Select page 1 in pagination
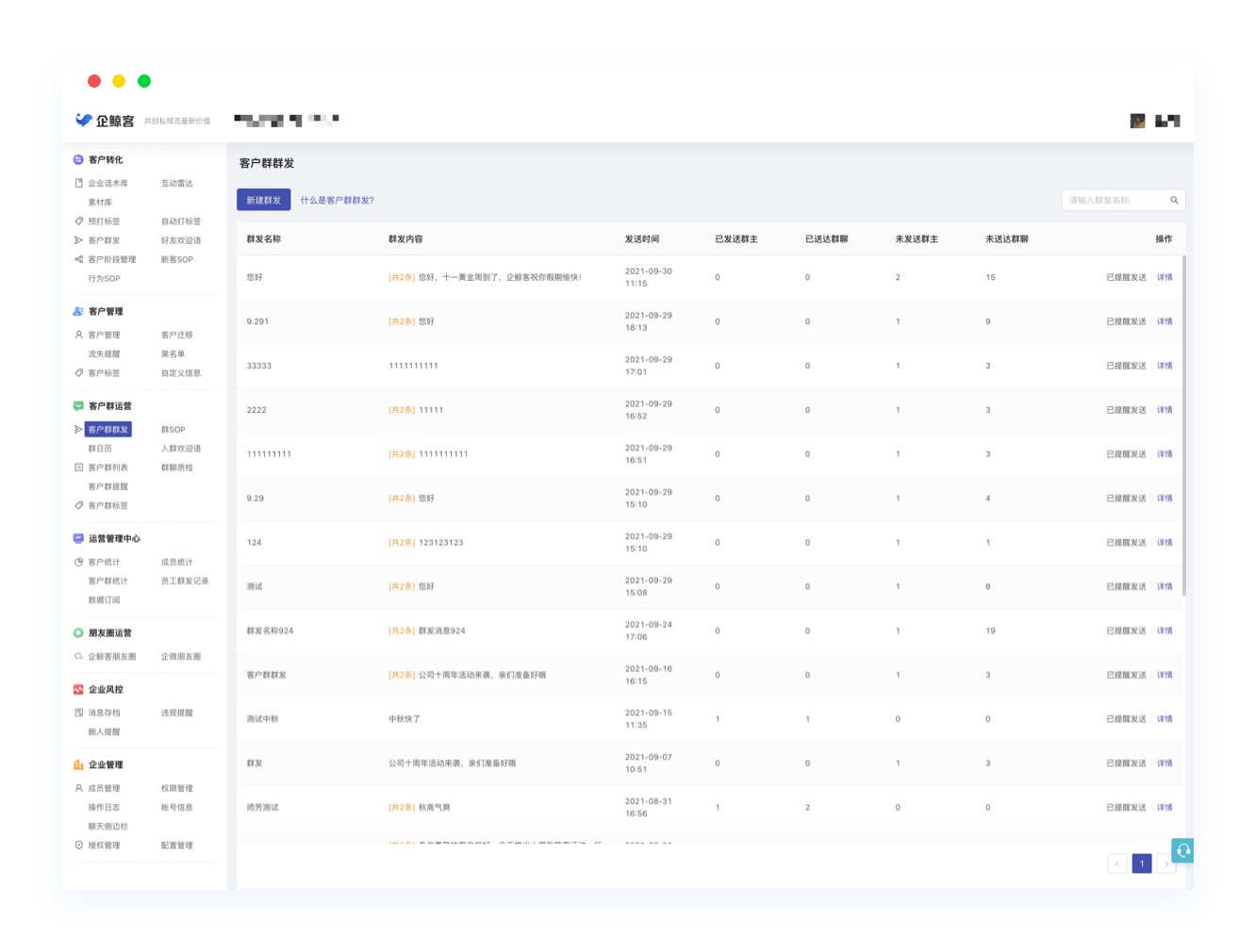Image resolution: width=1256 pixels, height=952 pixels. pyautogui.click(x=1142, y=863)
